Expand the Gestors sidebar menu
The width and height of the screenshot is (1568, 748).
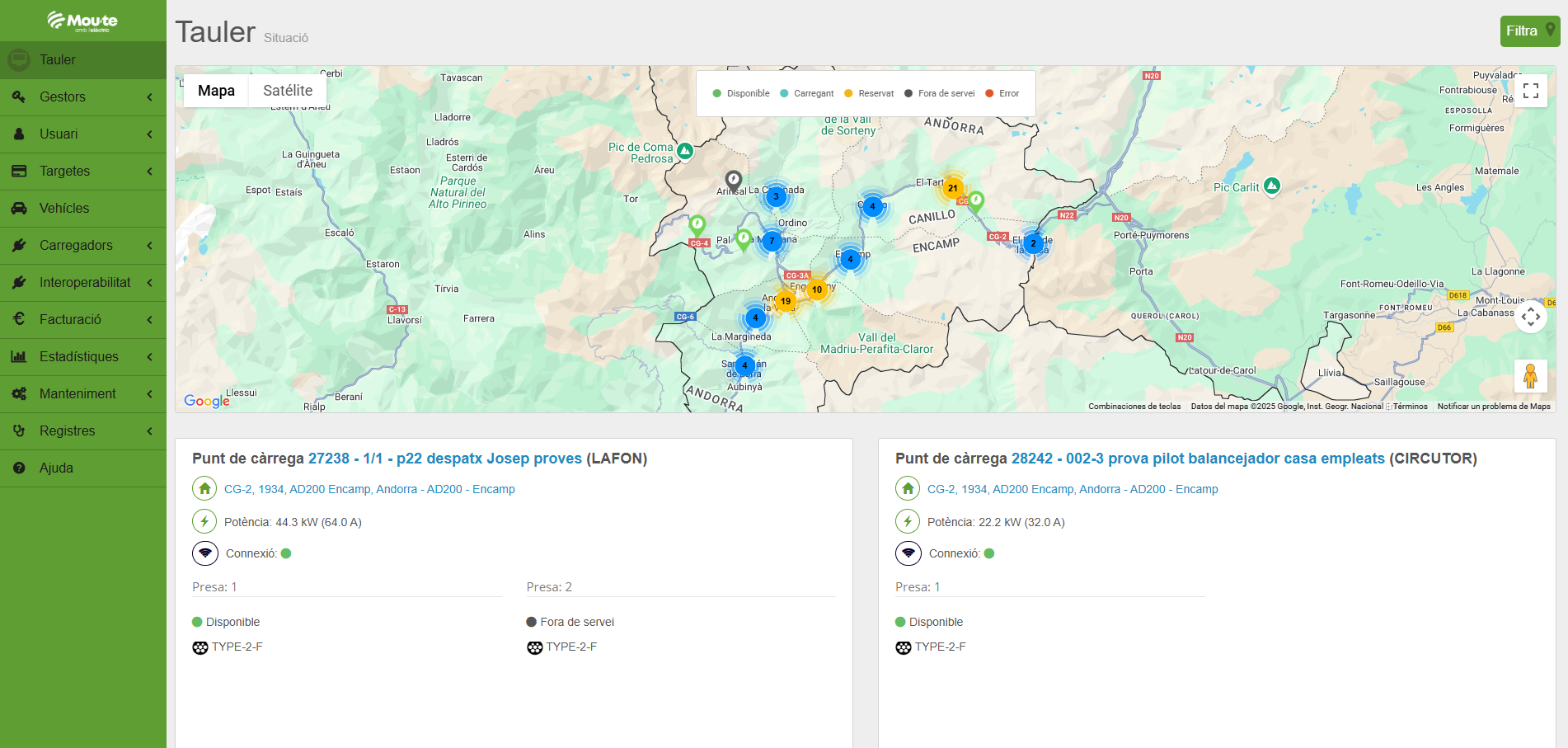[82, 96]
